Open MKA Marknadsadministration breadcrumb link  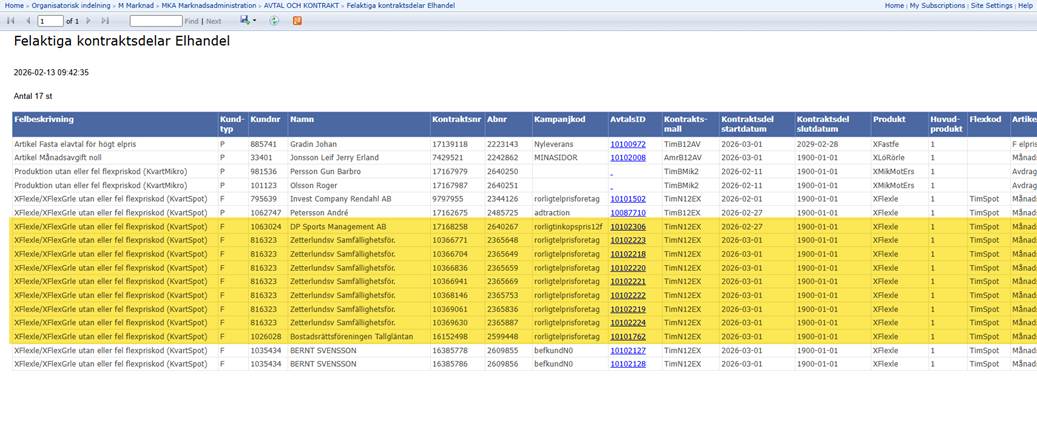point(208,6)
